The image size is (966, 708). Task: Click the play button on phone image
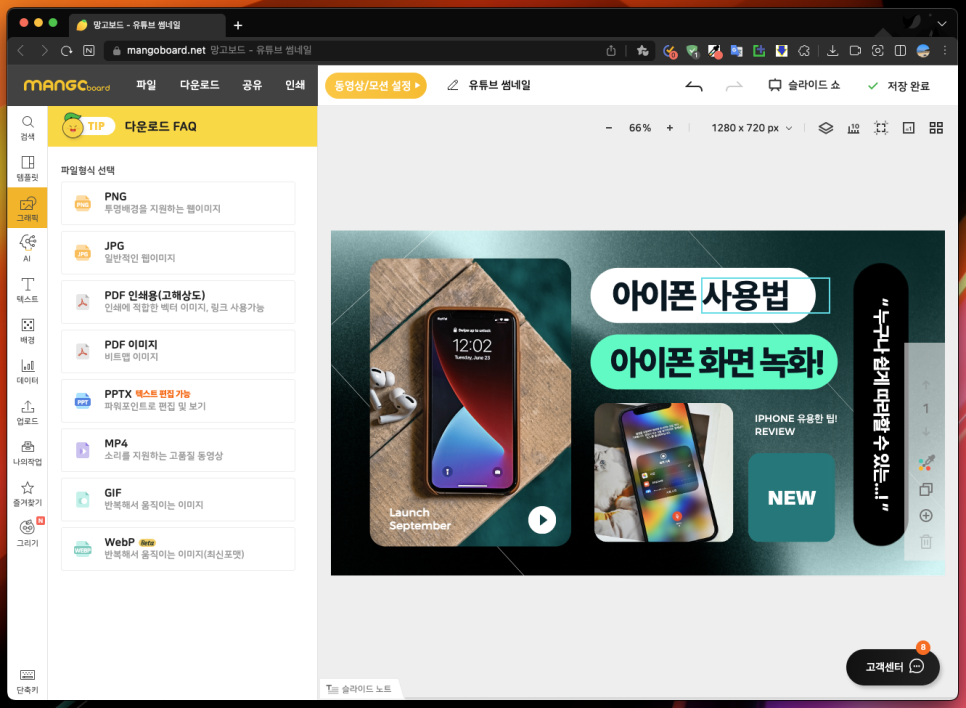(x=542, y=519)
